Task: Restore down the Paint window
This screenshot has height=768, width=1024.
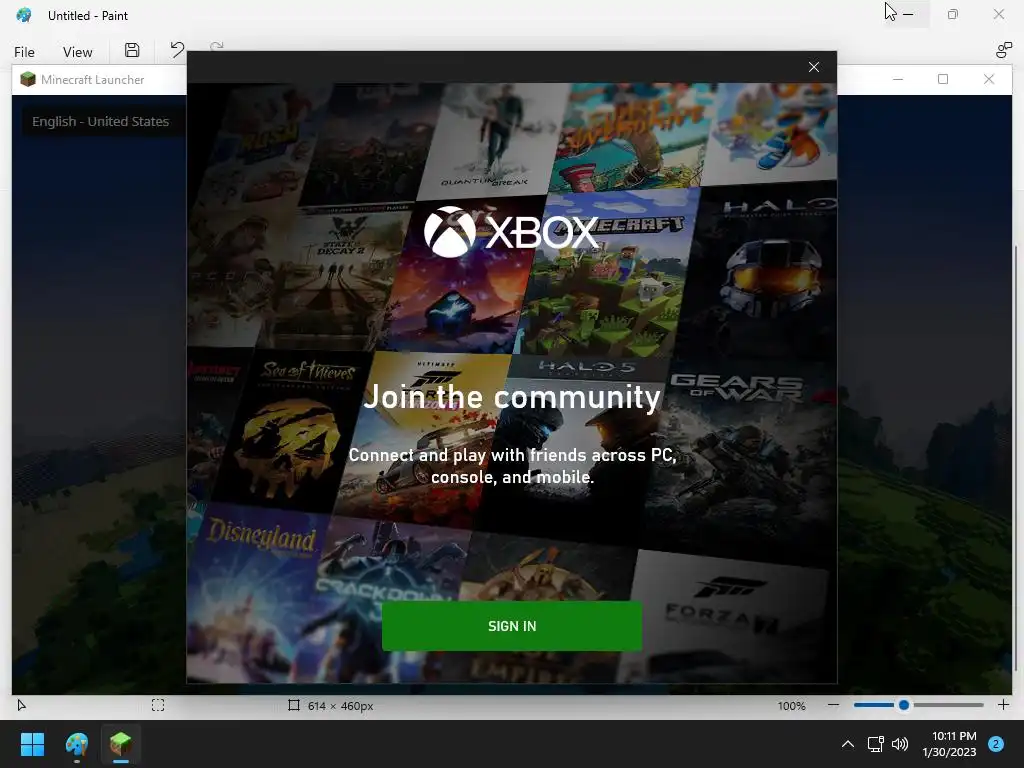Action: tap(953, 14)
